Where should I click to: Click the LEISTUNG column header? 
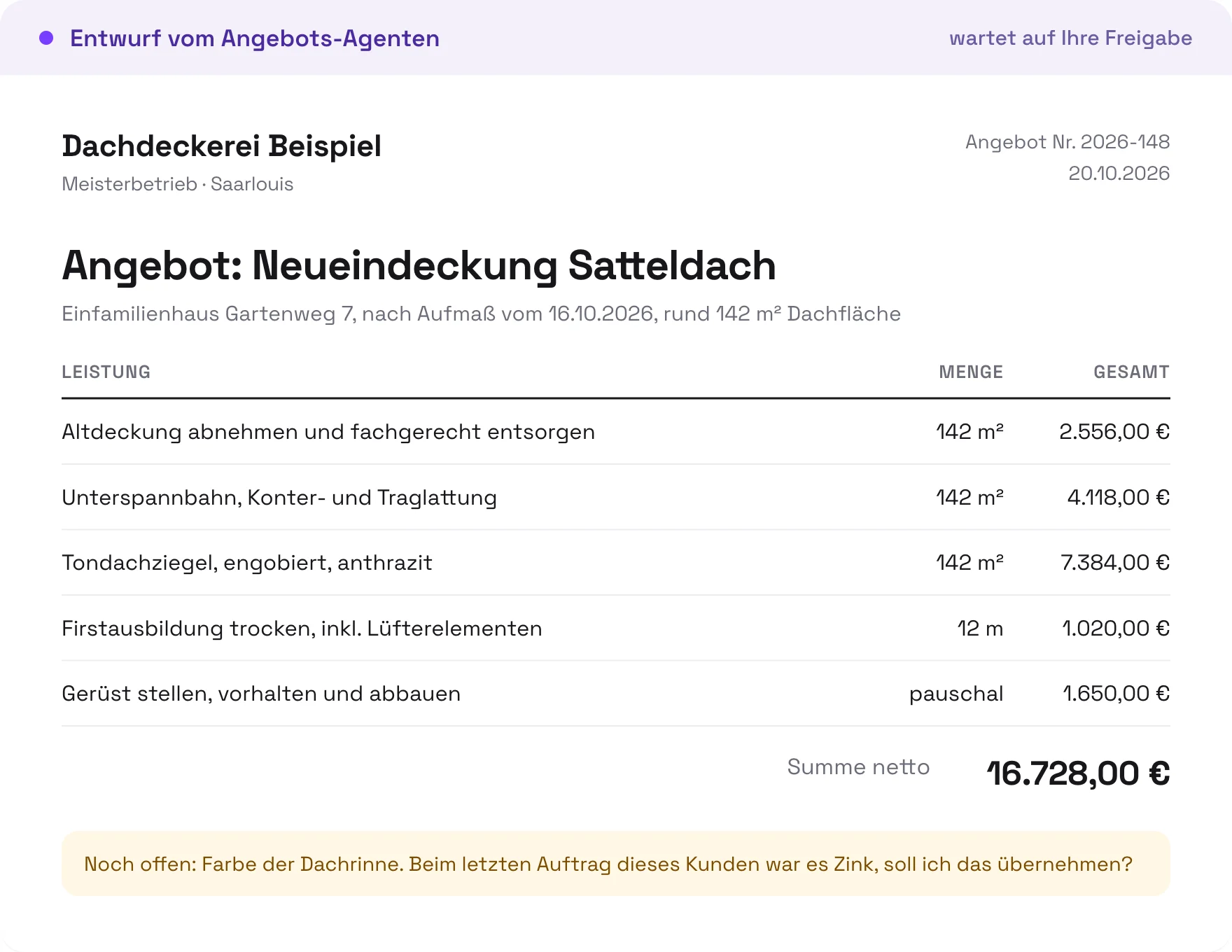[106, 372]
